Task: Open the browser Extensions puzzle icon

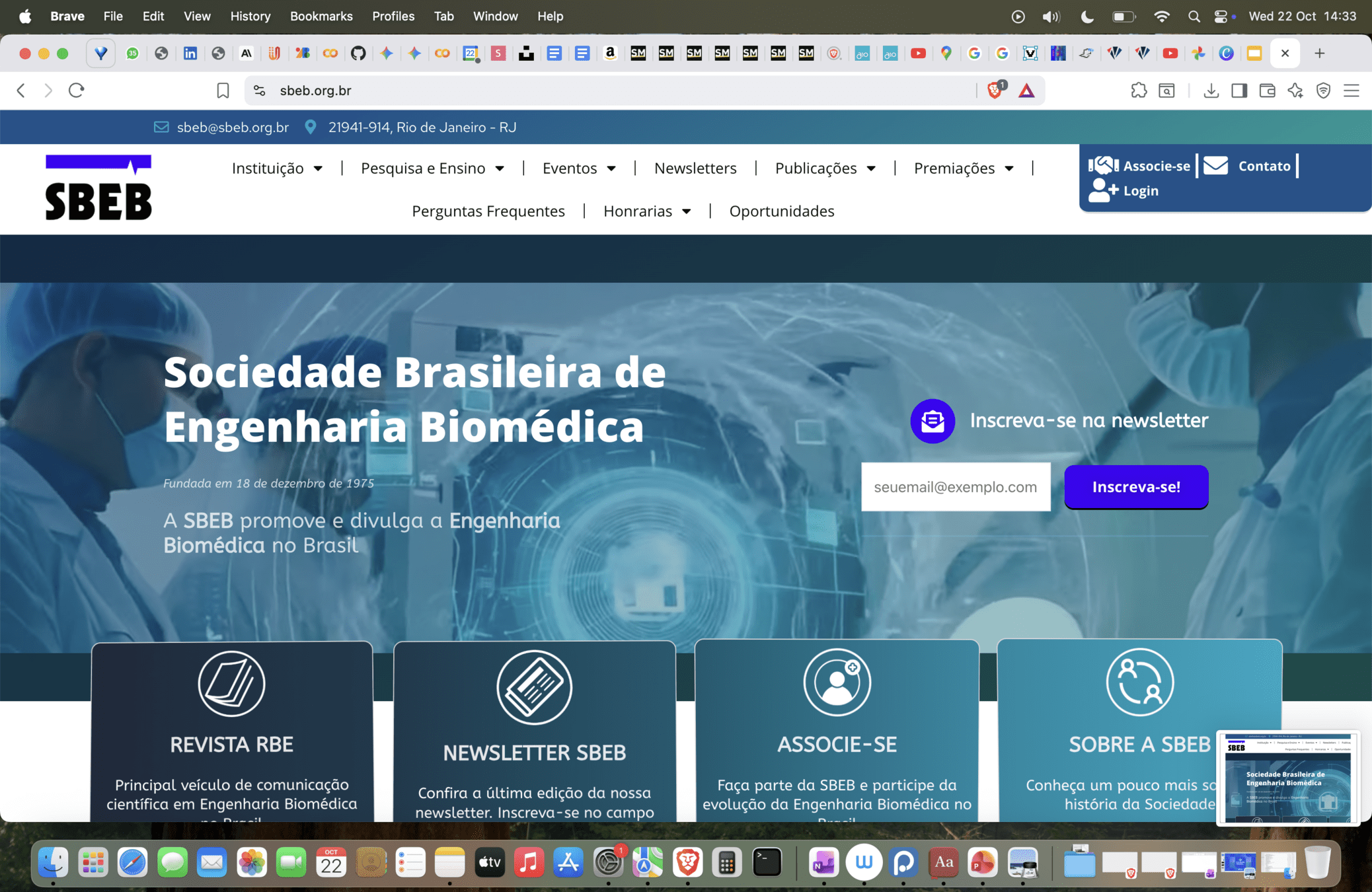Action: [x=1139, y=91]
